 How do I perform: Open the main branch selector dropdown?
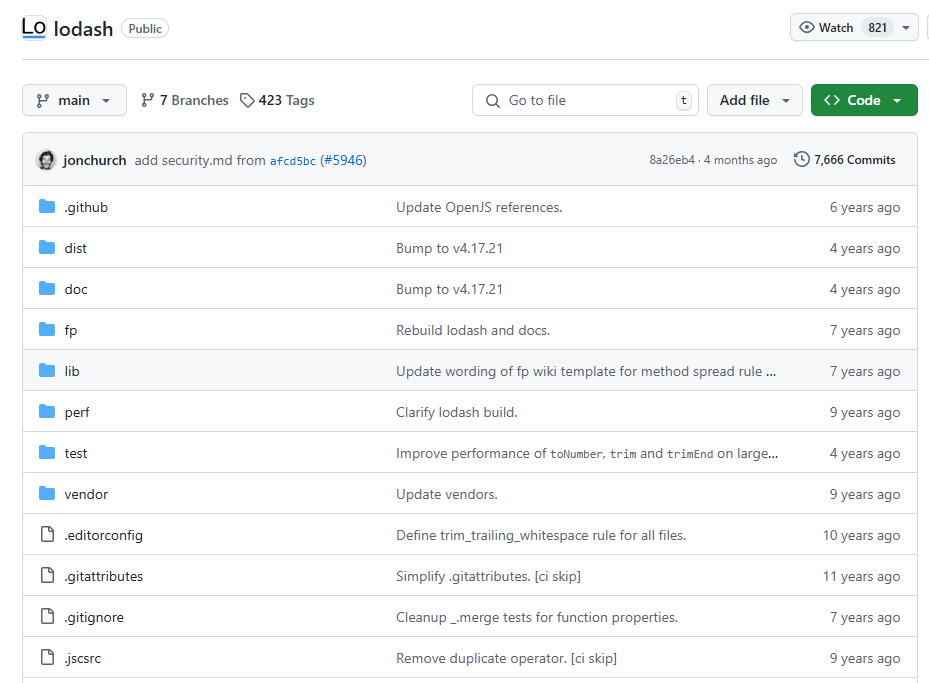[x=74, y=100]
